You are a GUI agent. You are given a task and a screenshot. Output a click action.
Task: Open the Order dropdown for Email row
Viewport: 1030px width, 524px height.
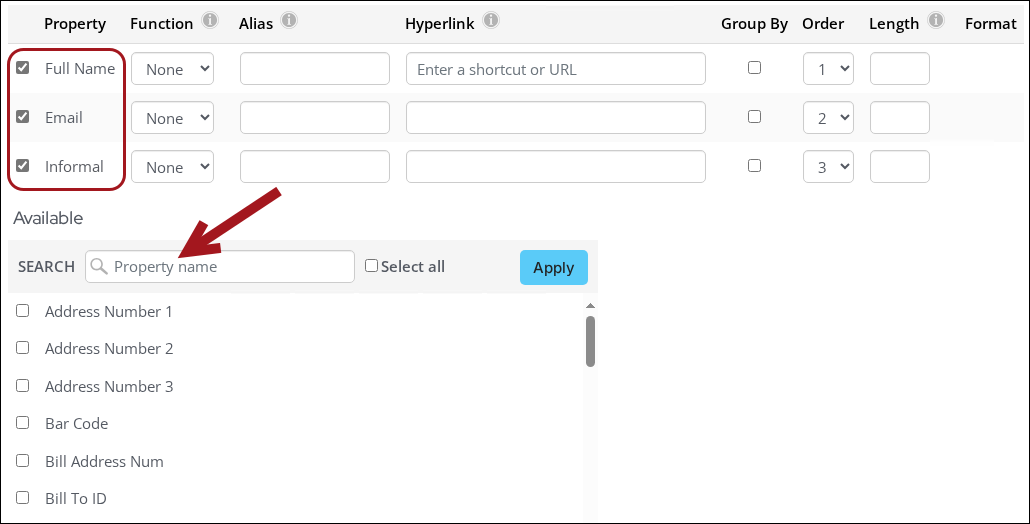click(828, 118)
